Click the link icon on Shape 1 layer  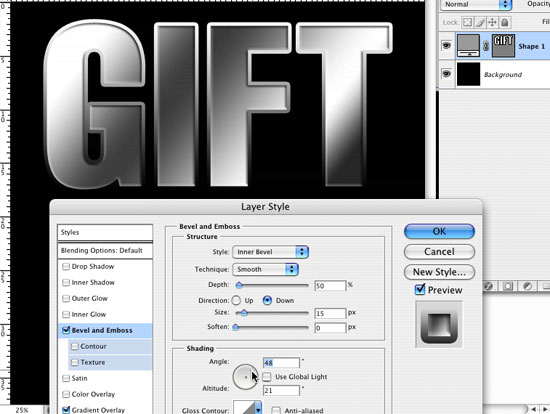(486, 46)
